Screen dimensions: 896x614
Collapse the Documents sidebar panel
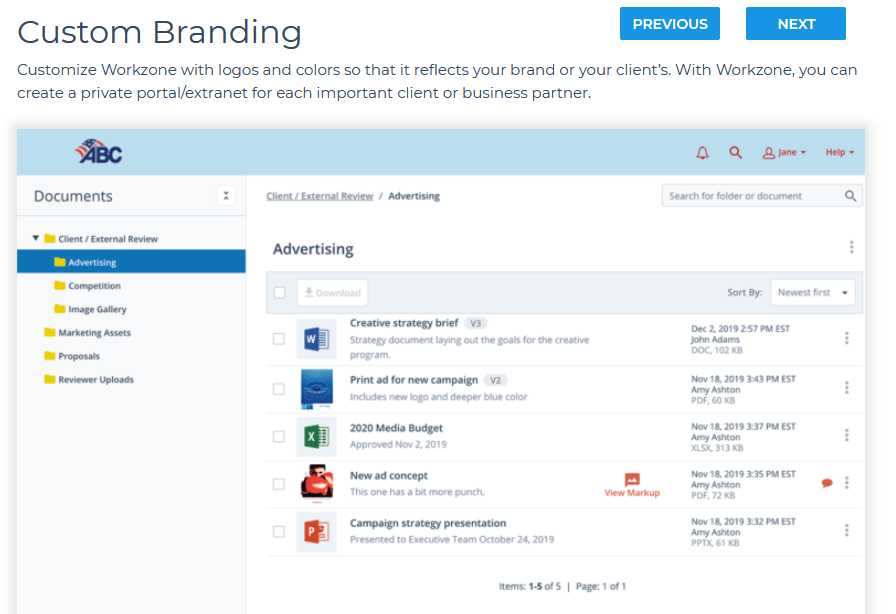click(x=226, y=196)
